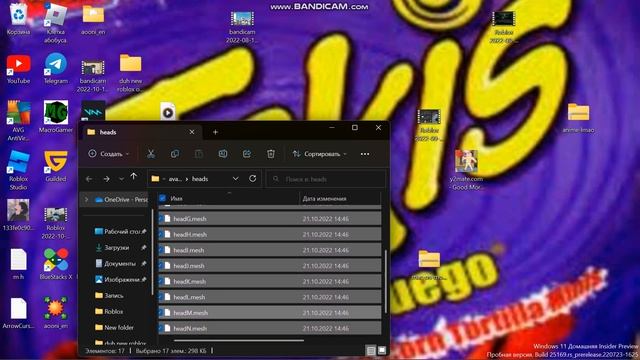Select the bandicam 2022-08-1 video on desktop
640x360 pixels.
[x=242, y=27]
